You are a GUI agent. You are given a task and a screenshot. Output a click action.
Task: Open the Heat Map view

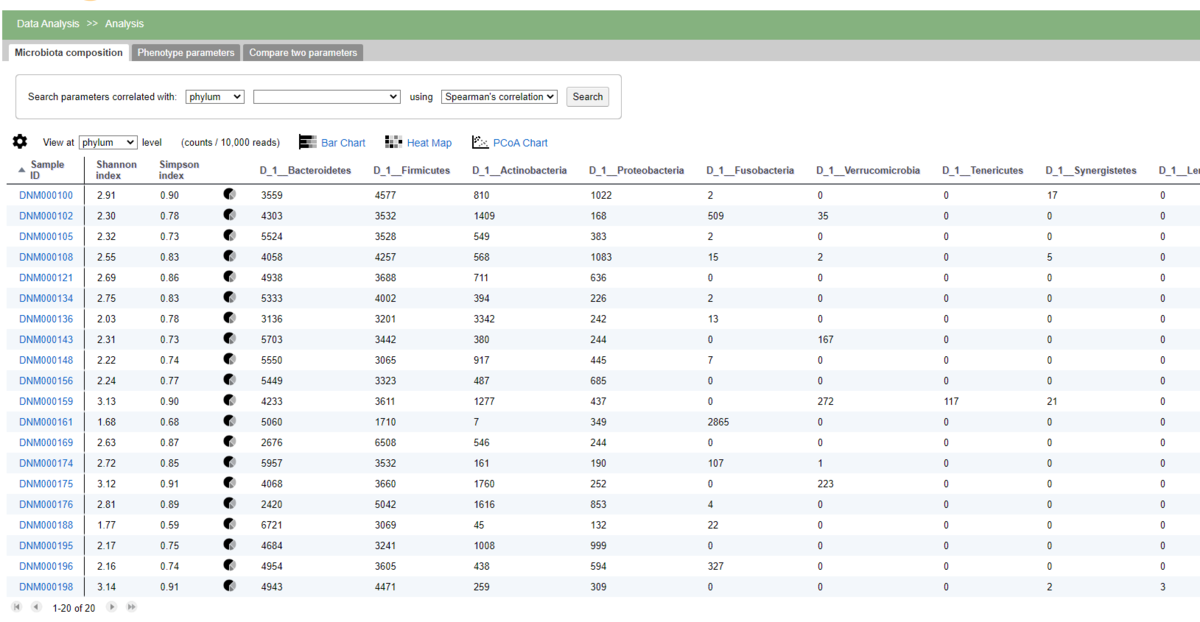418,143
